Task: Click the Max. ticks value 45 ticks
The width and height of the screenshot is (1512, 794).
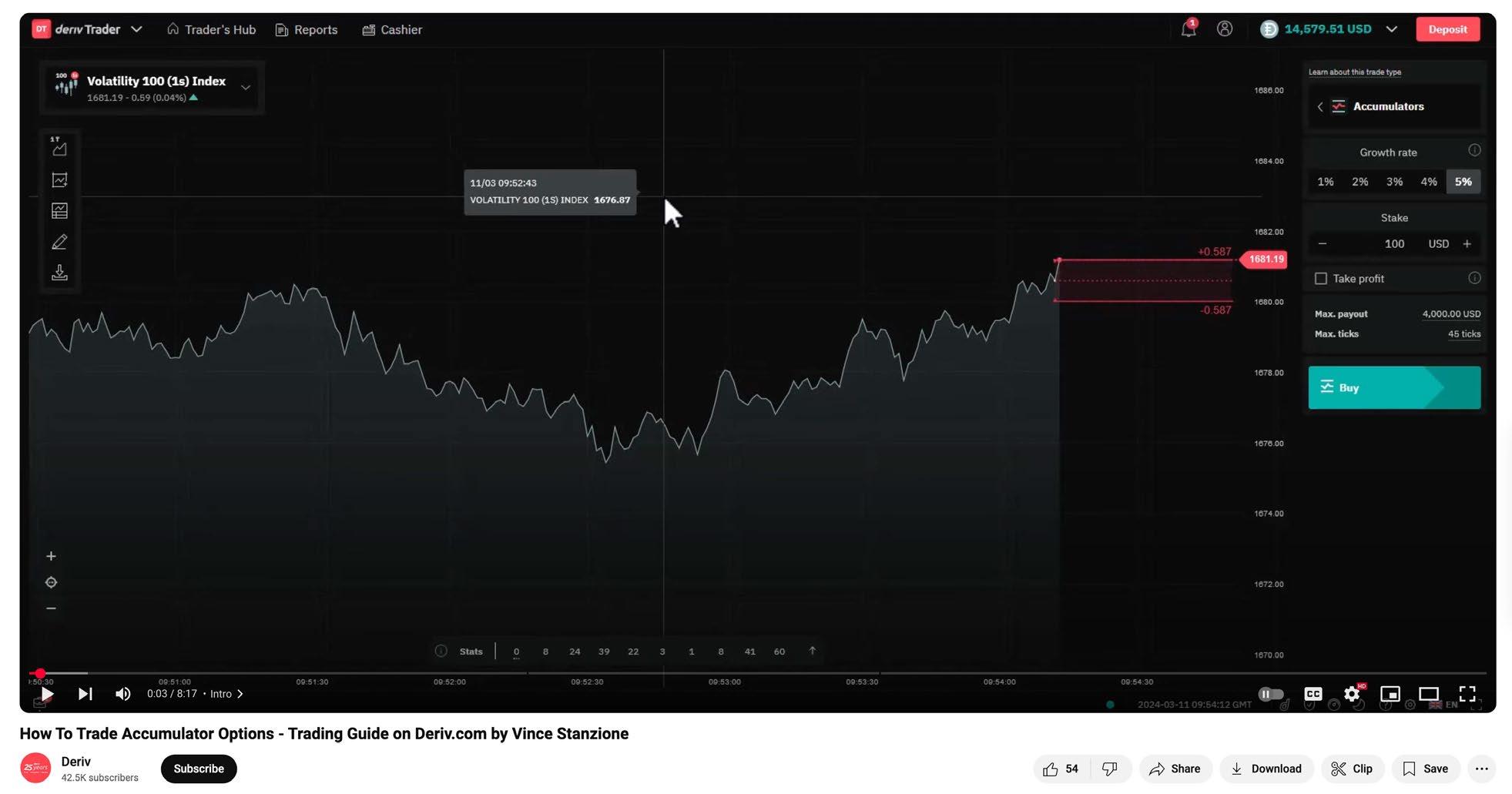Action: 1464,333
